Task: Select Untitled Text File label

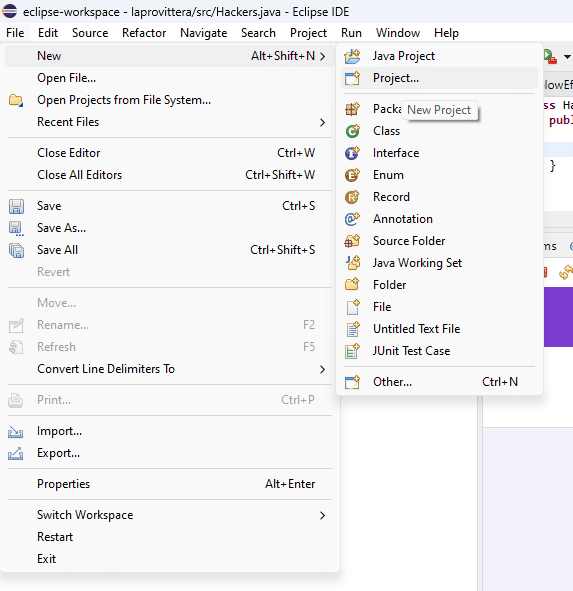Action: pyautogui.click(x=417, y=329)
